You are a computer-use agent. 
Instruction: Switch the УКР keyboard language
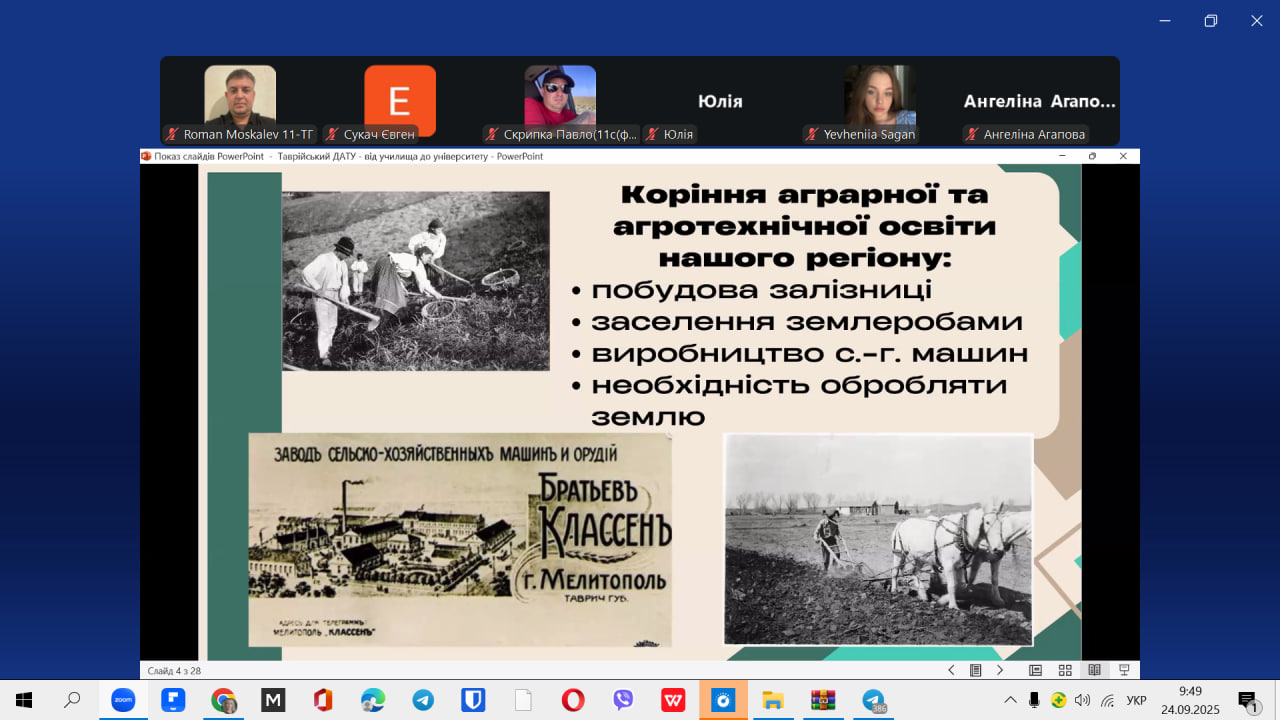point(1136,700)
